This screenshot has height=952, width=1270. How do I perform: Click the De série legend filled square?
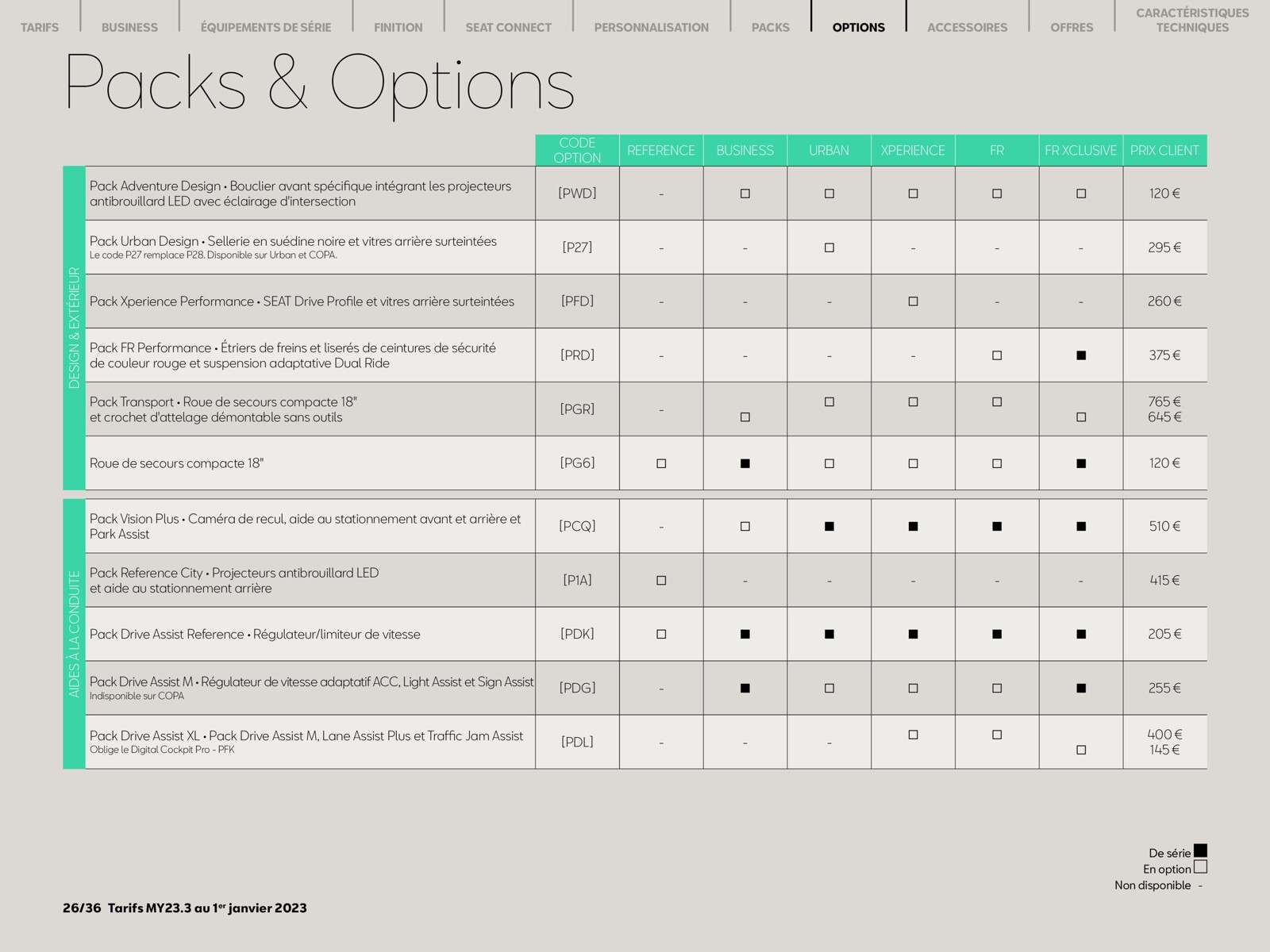(1200, 850)
